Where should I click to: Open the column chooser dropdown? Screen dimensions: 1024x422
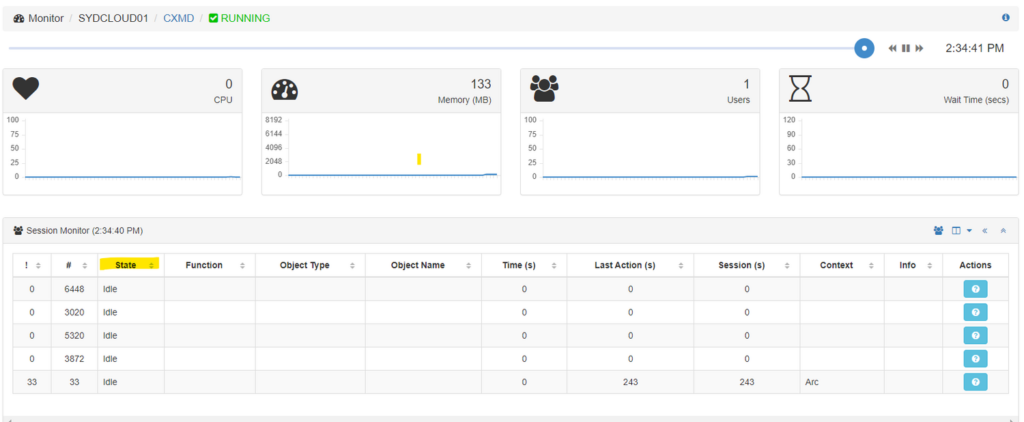coord(961,230)
